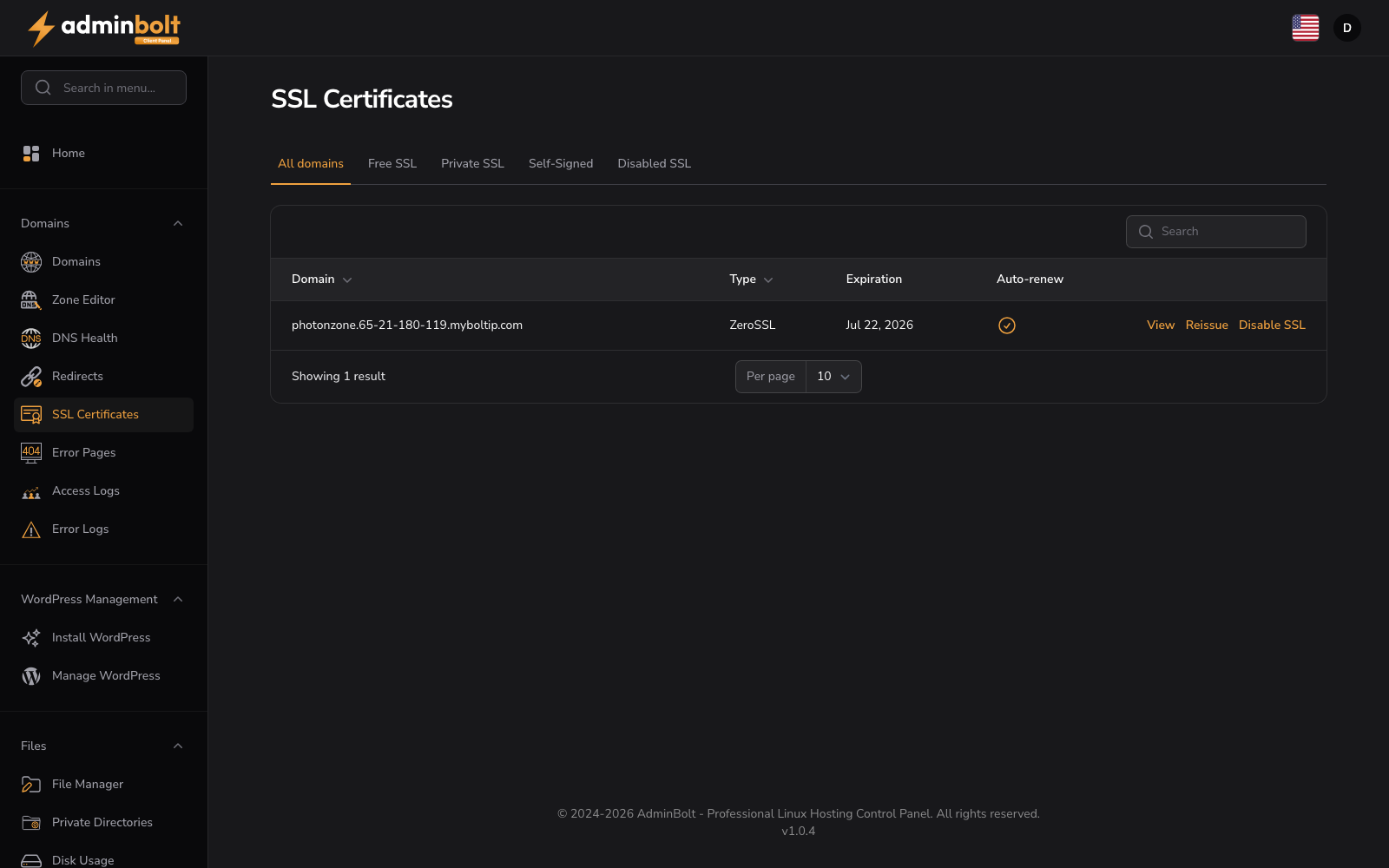Sort by Type column chevron
This screenshot has width=1389, height=868.
[768, 280]
